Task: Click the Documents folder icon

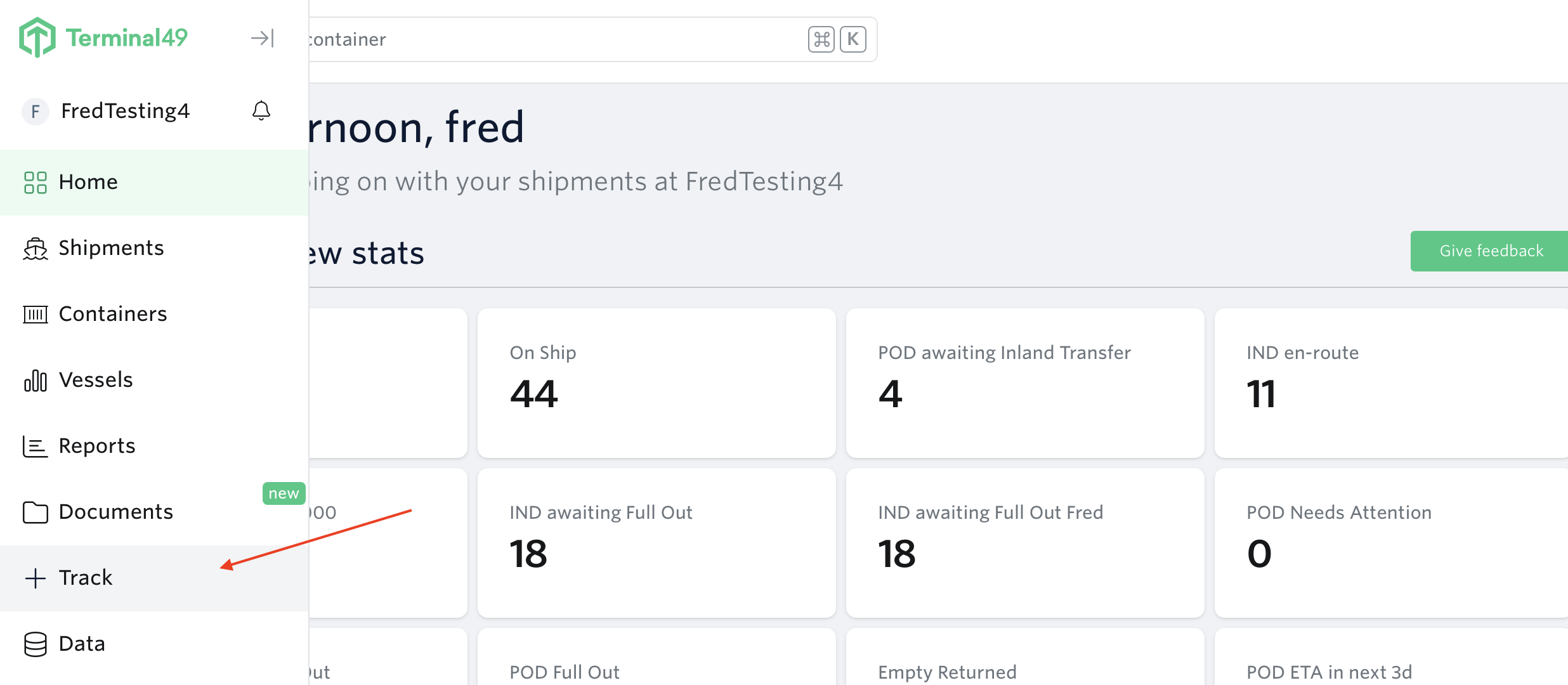Action: (x=36, y=512)
